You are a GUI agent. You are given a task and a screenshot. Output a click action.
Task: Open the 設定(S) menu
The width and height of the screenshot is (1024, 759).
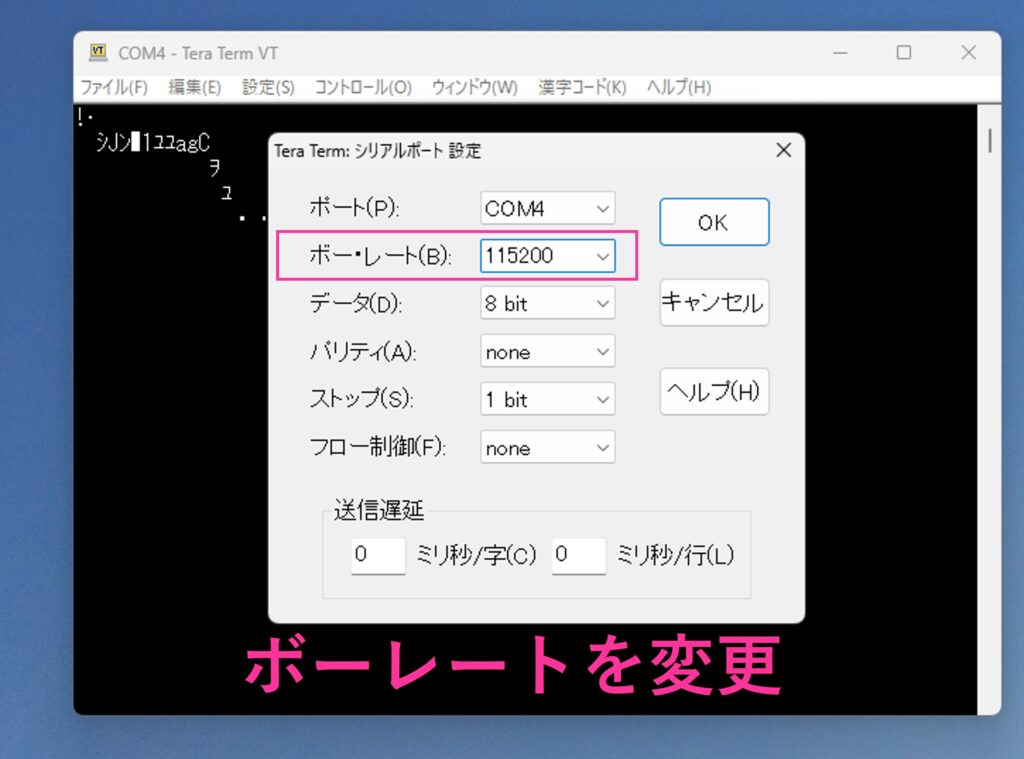tap(268, 87)
